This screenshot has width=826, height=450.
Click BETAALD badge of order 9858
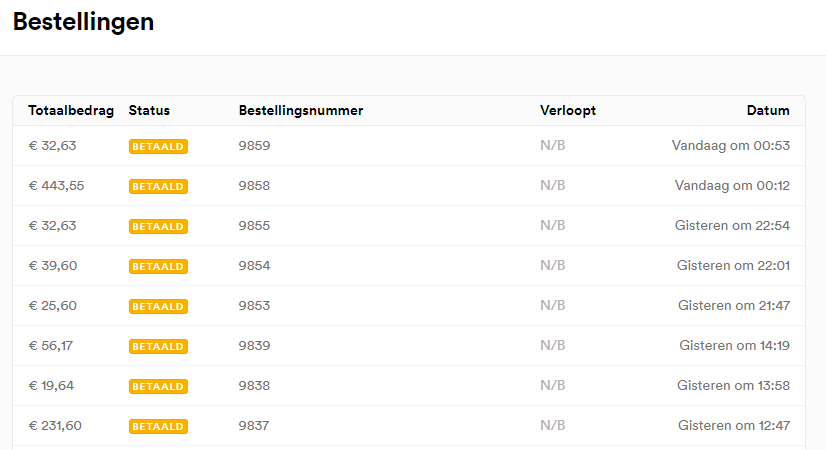pyautogui.click(x=158, y=186)
